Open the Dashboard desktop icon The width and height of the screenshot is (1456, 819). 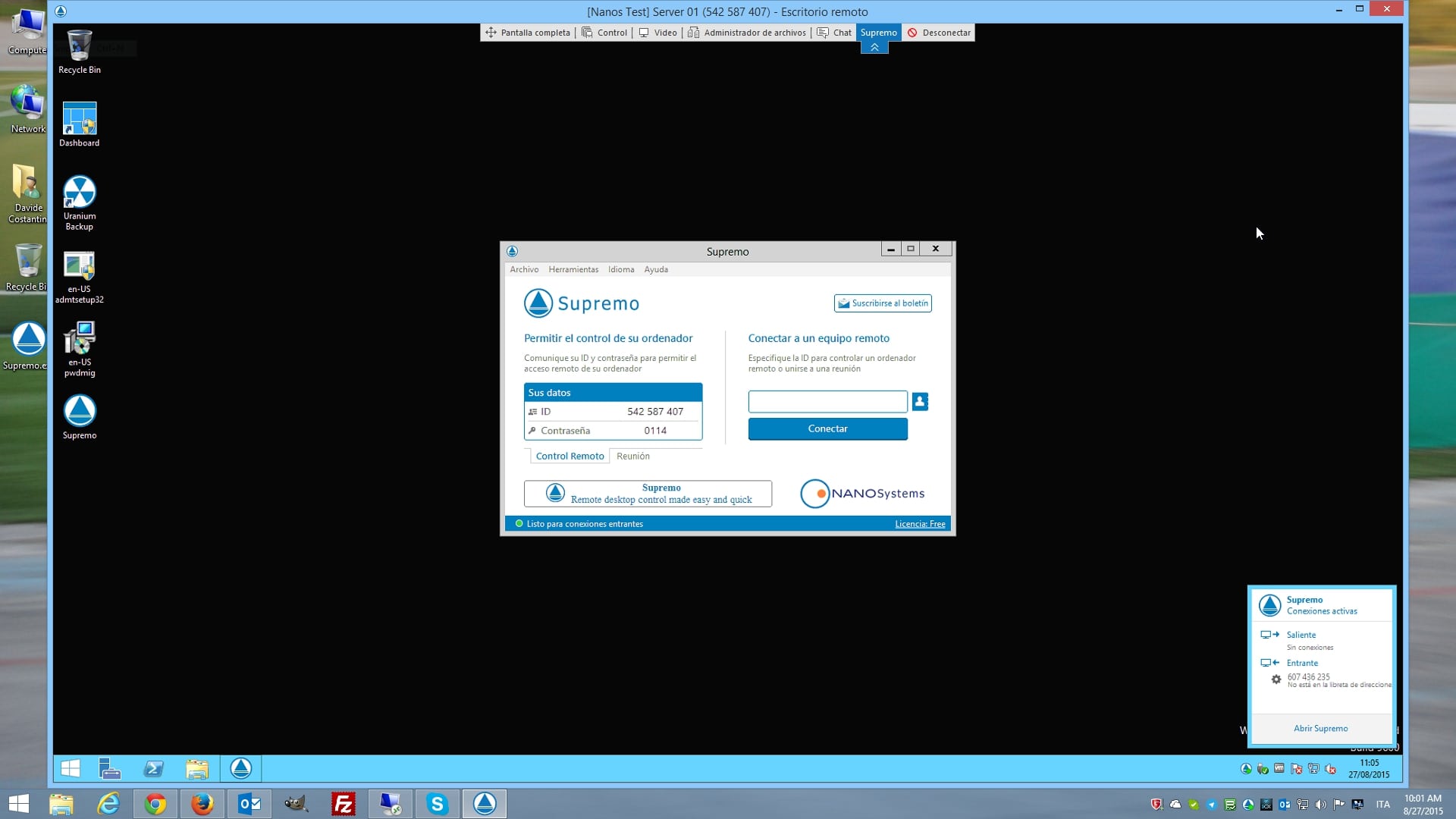(80, 125)
